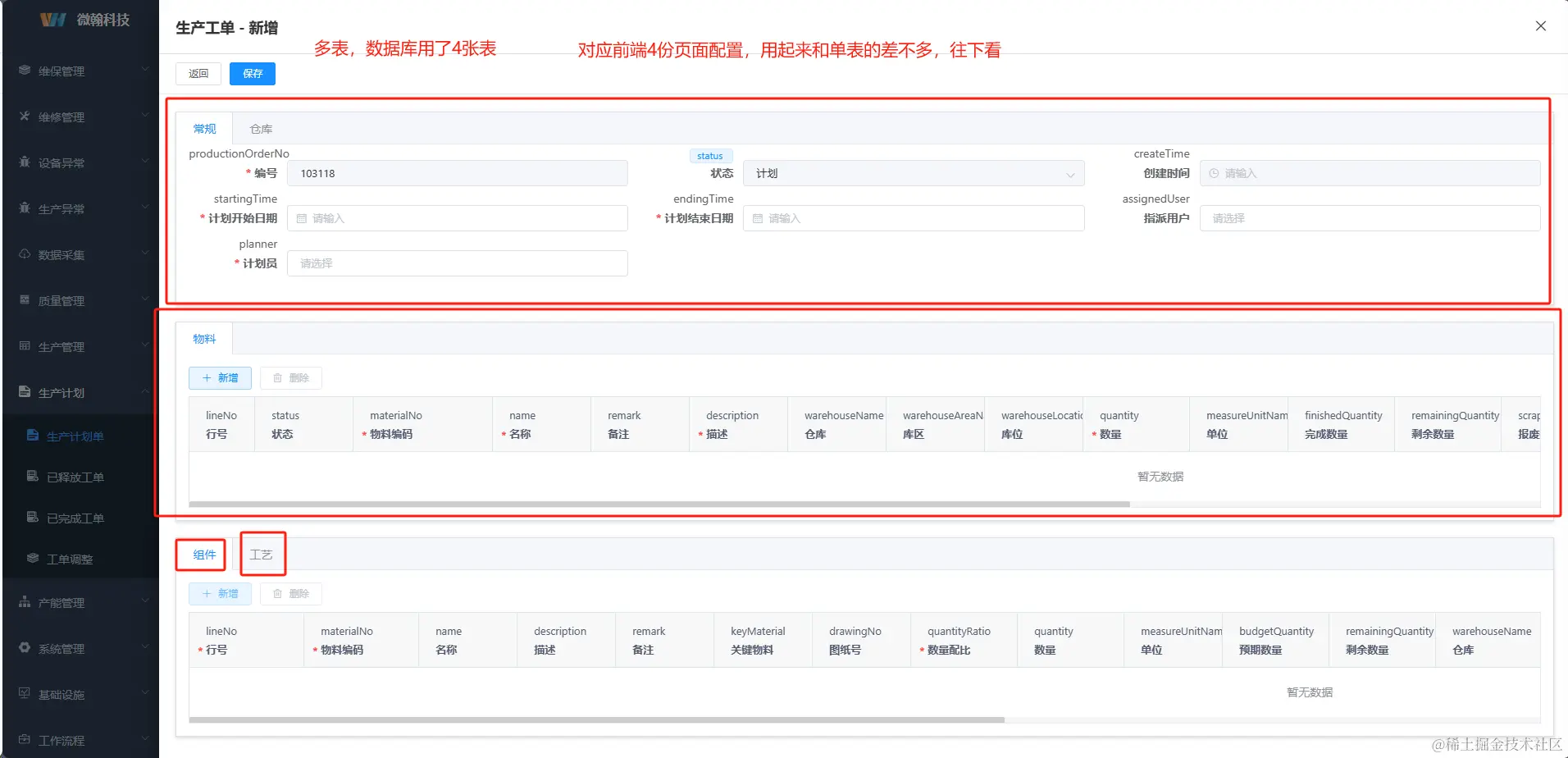
Task: Expand the 维修管理 menu chevron
Action: tap(145, 116)
